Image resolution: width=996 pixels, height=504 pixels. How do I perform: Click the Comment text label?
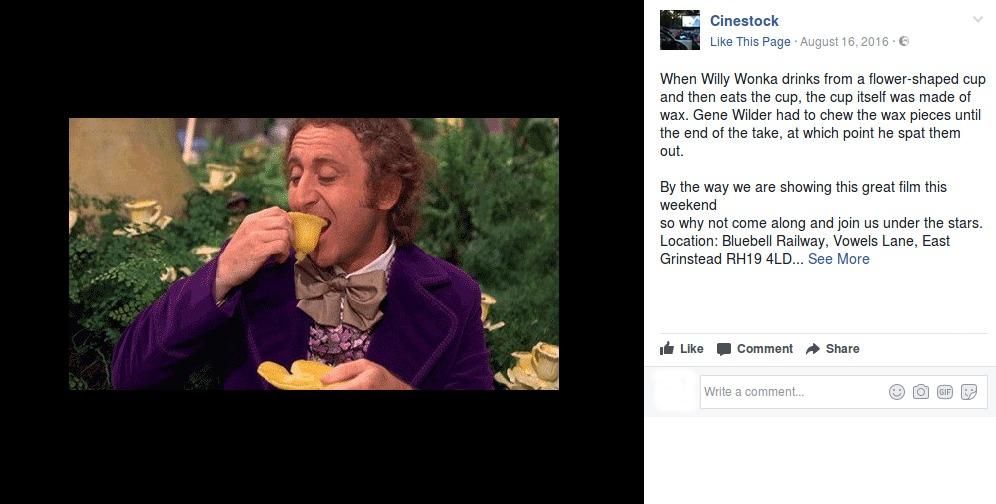(765, 349)
